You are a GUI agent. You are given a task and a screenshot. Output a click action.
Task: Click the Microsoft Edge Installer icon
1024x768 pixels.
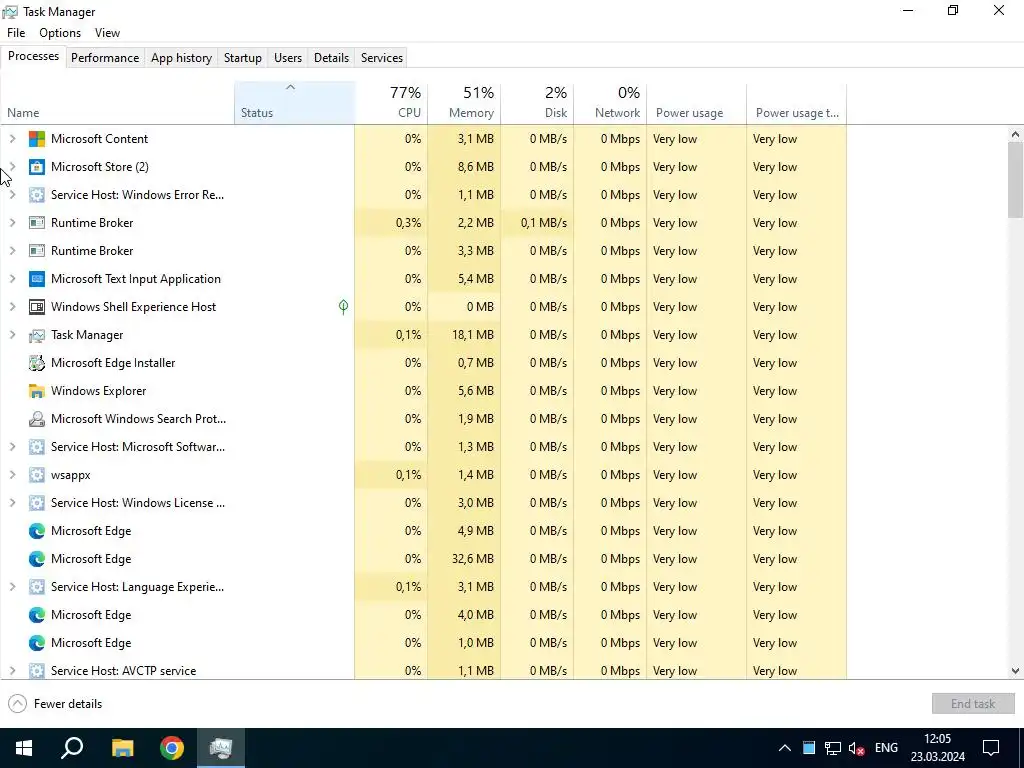pos(37,363)
